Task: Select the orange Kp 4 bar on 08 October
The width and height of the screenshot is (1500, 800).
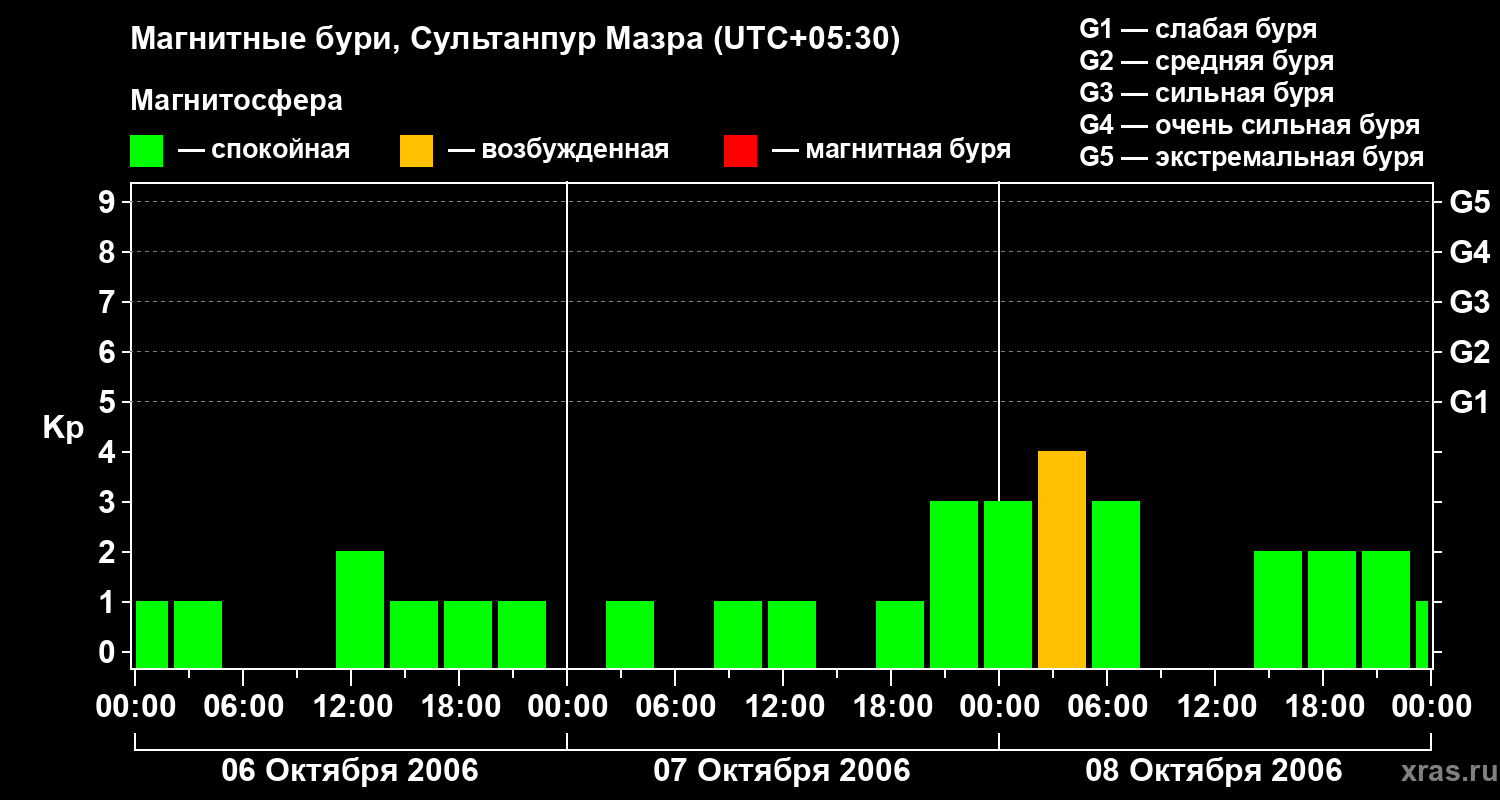Action: coord(1062,560)
